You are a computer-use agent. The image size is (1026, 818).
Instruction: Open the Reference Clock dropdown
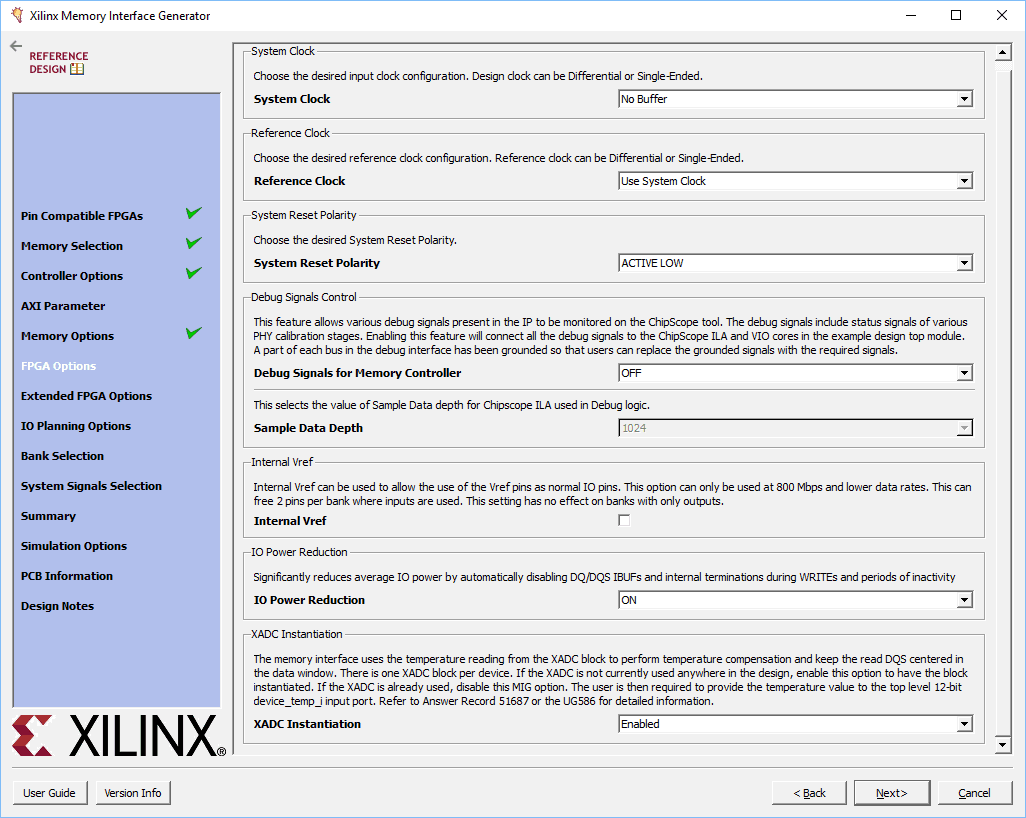tap(795, 181)
